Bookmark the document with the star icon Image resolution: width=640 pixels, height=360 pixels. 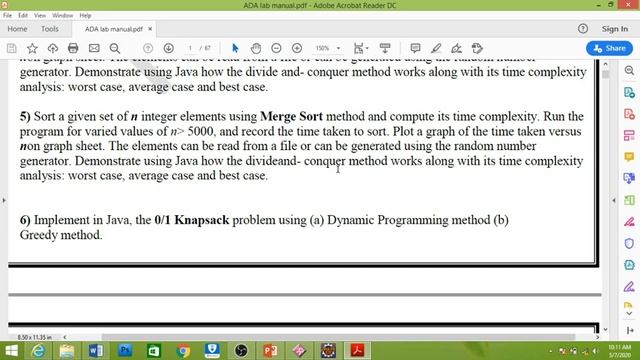pyautogui.click(x=32, y=48)
